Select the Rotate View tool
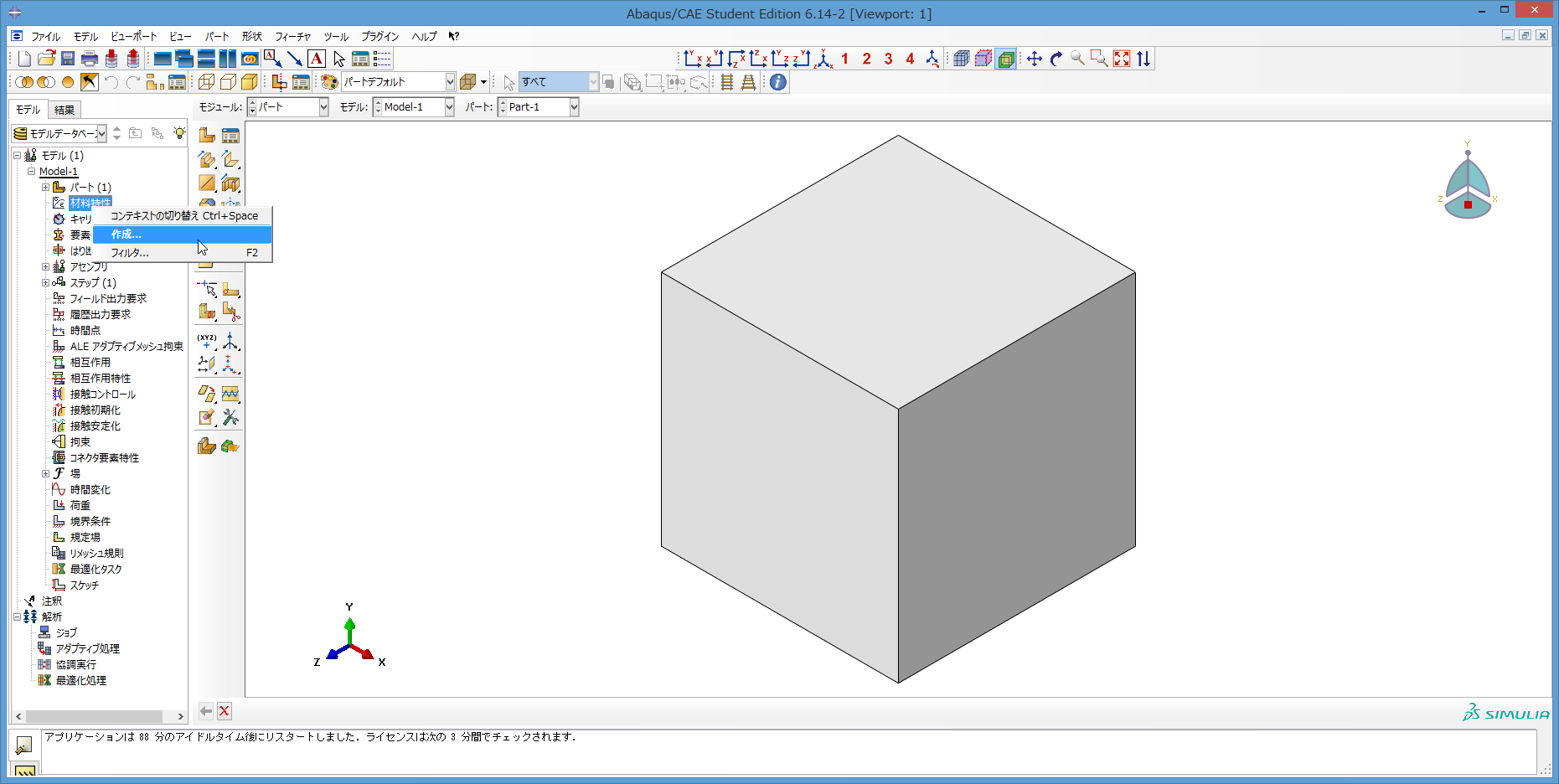Viewport: 1559px width, 784px height. pyautogui.click(x=1056, y=59)
